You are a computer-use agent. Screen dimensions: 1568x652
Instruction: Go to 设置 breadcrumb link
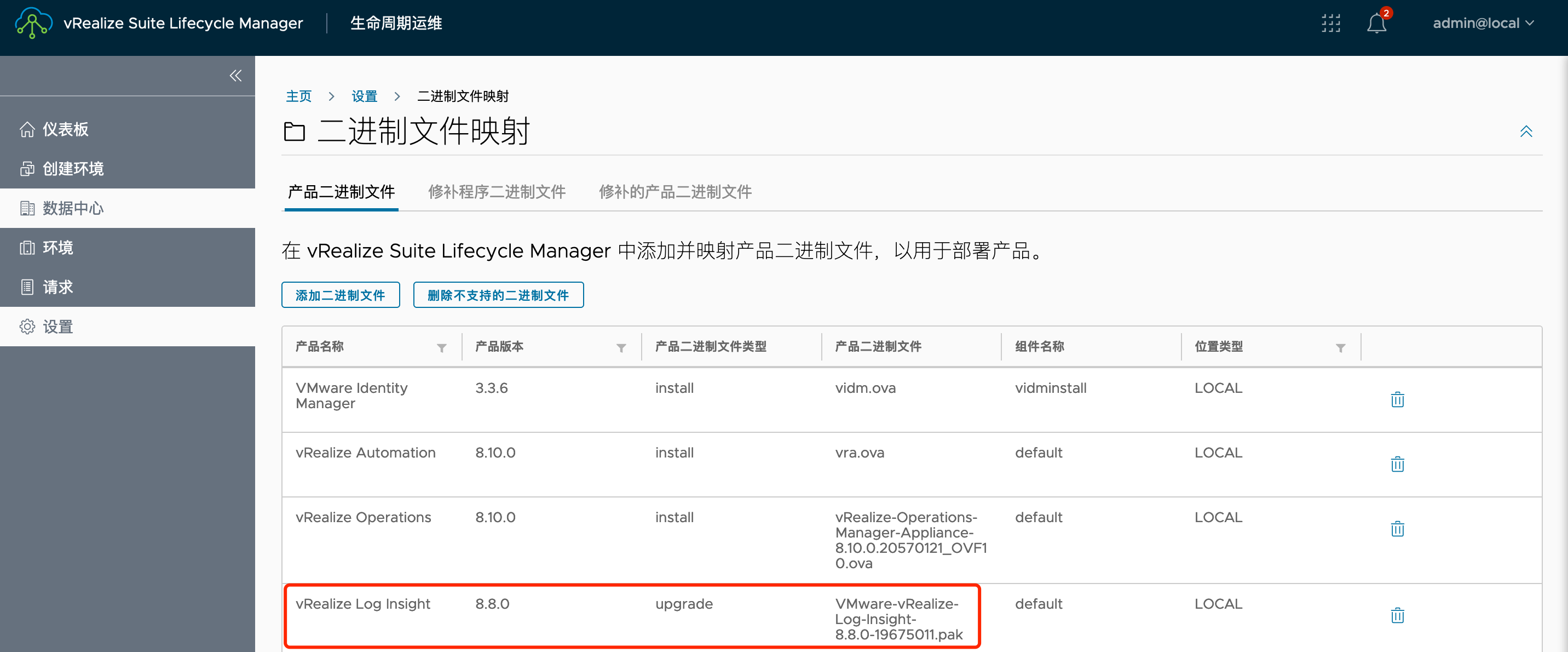(x=364, y=96)
